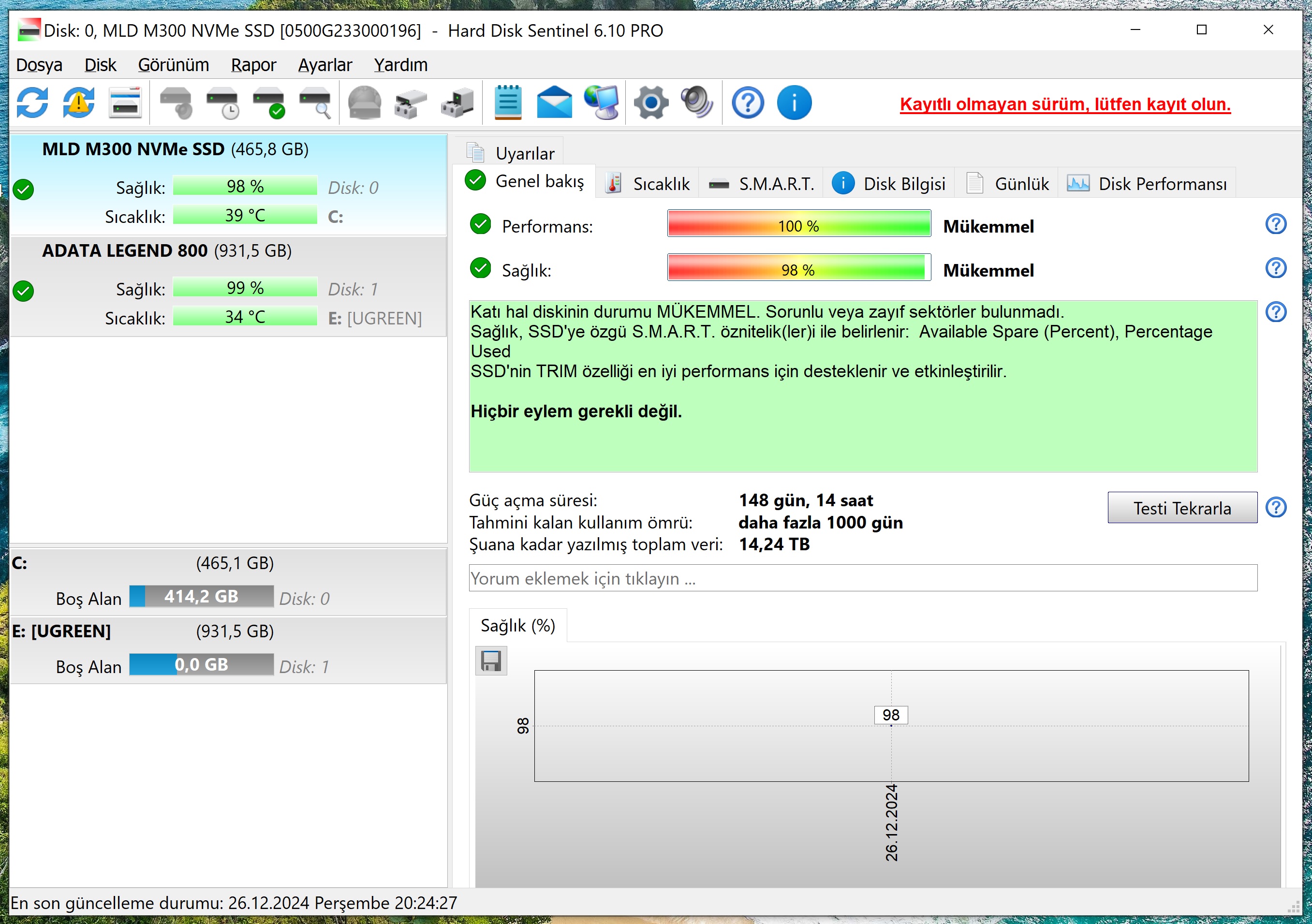Click the '148 gün, 14 saat' power-on value
The height and width of the screenshot is (924, 1312).
(806, 500)
